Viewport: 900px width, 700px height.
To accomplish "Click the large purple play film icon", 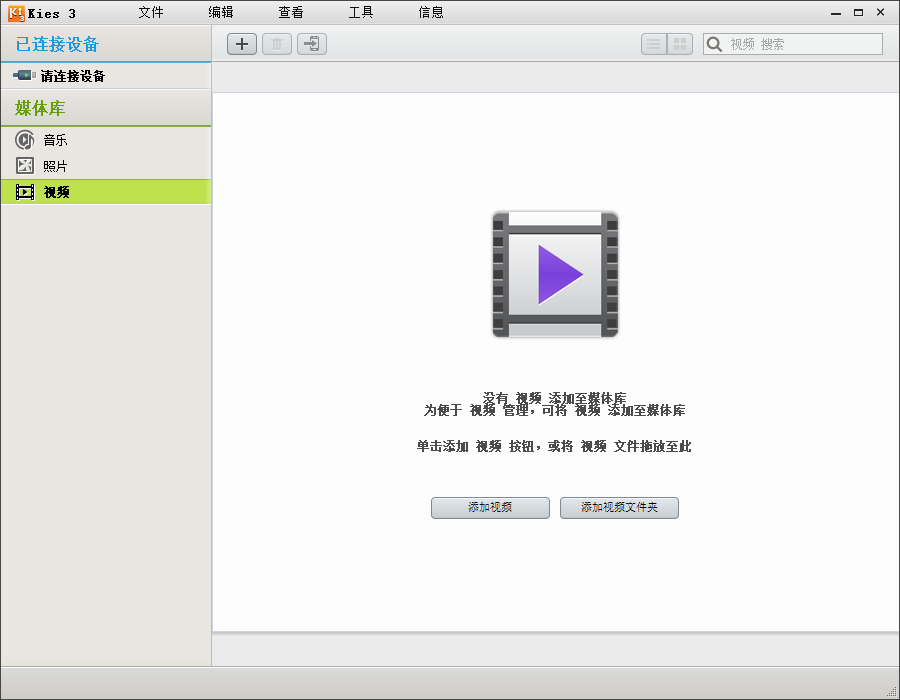I will click(555, 274).
